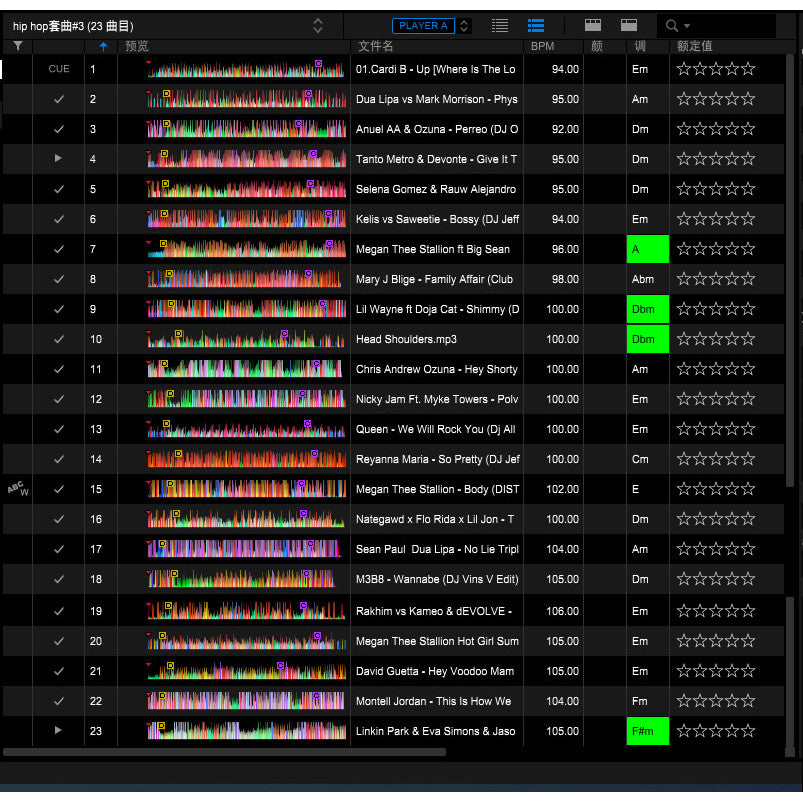Click yellow cue marker on track 10 waveform
Viewport: 803px width, 803px height.
point(178,333)
